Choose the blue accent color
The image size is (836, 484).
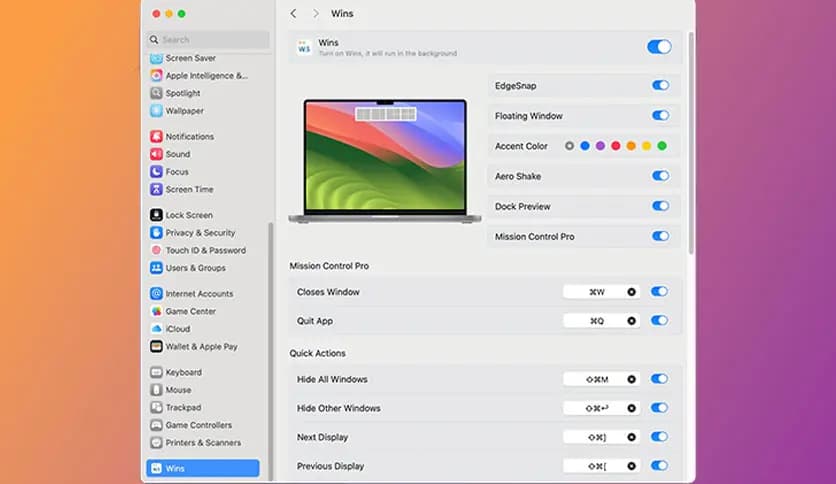(585, 146)
